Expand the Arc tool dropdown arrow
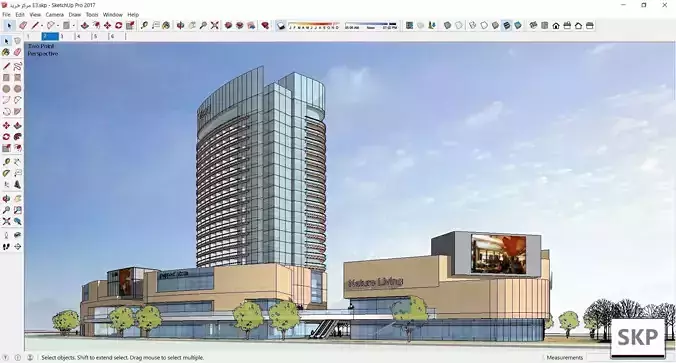 58,26
